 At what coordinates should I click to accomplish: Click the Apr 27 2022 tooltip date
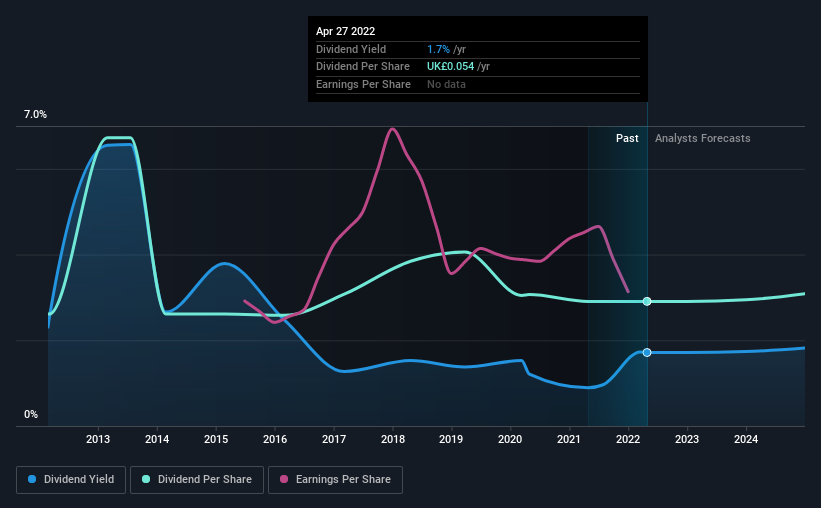(x=346, y=31)
